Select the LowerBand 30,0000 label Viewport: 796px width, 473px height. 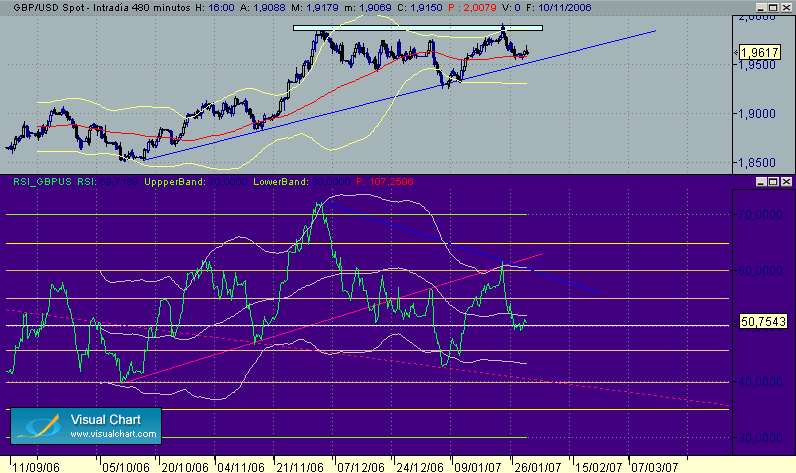click(x=302, y=181)
